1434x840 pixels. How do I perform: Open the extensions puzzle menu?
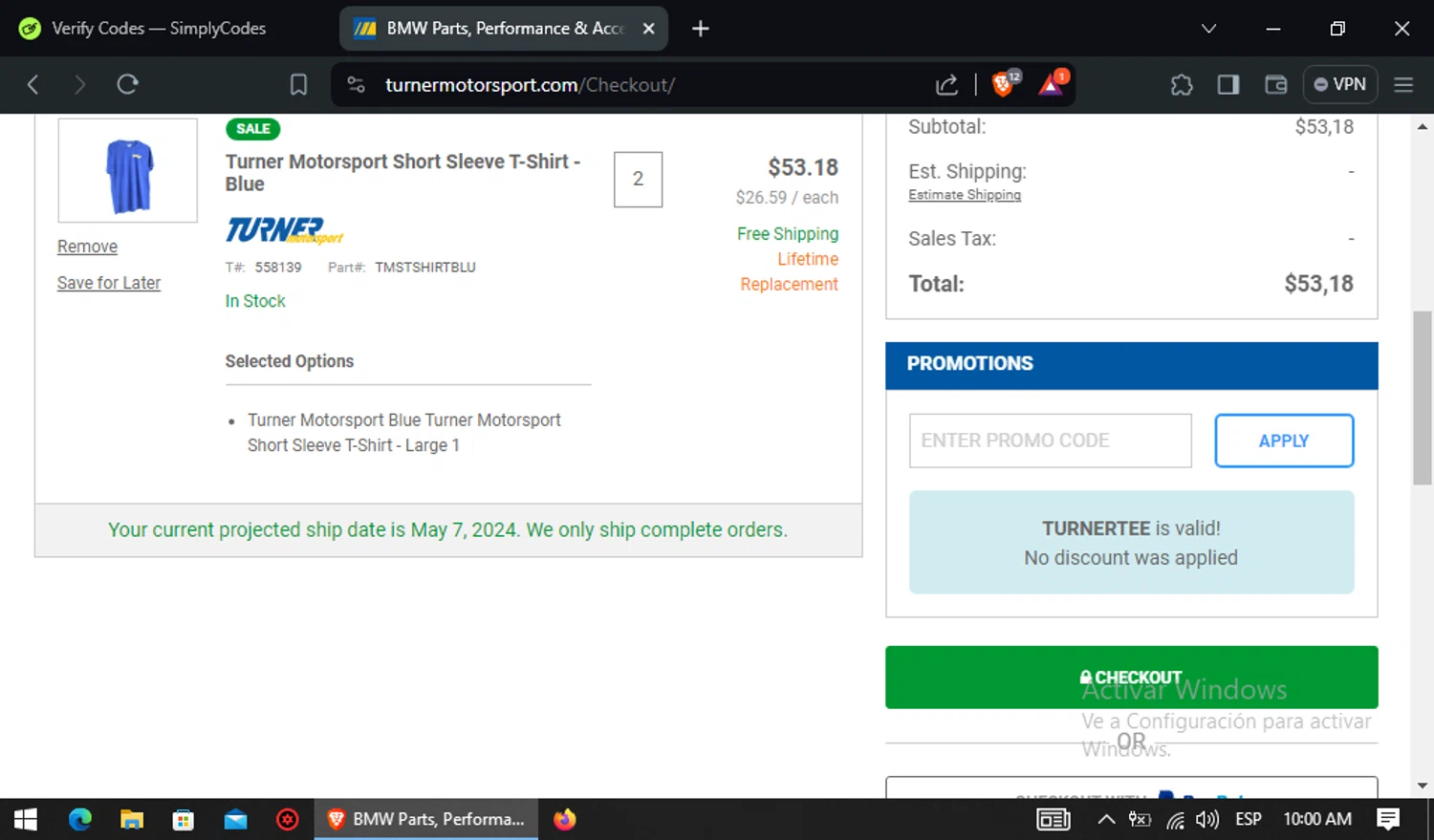click(x=1182, y=85)
